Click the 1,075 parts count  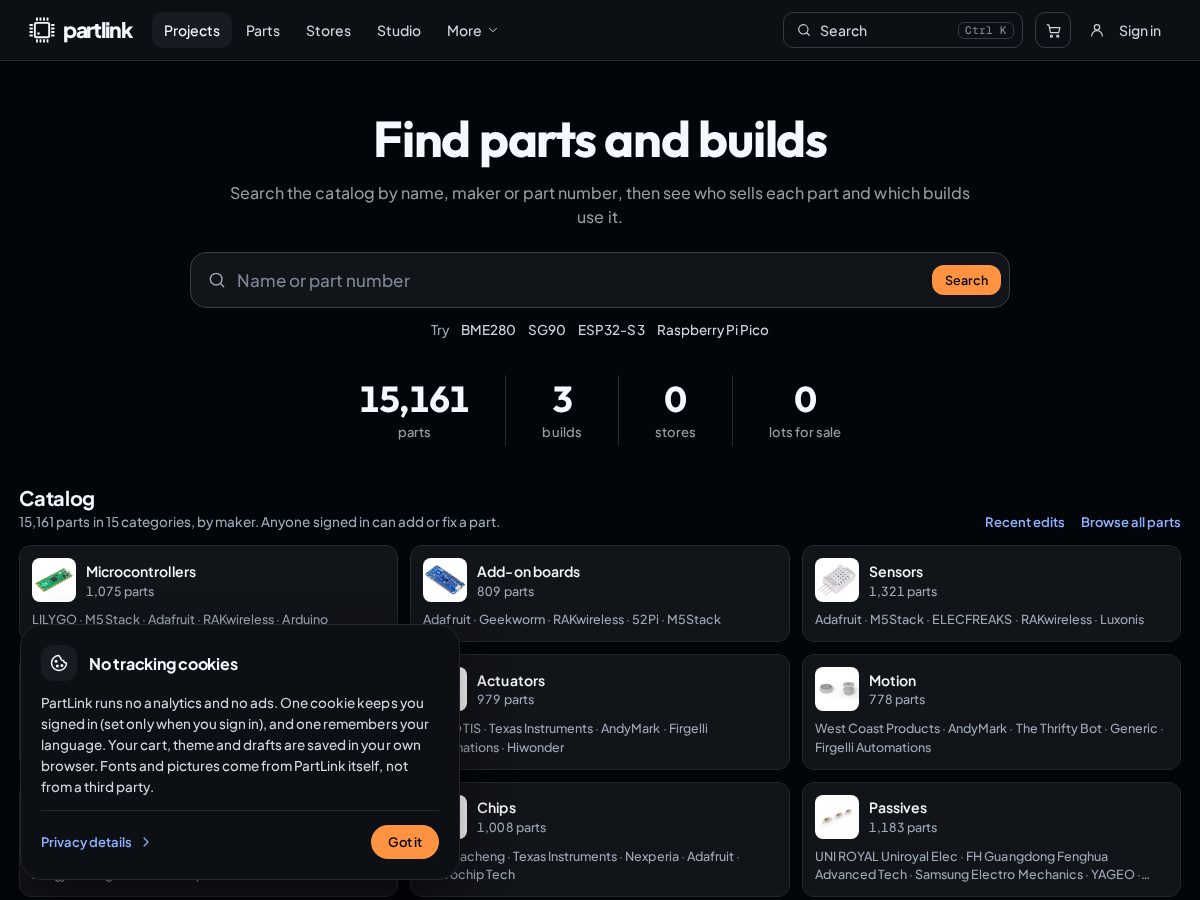point(120,592)
